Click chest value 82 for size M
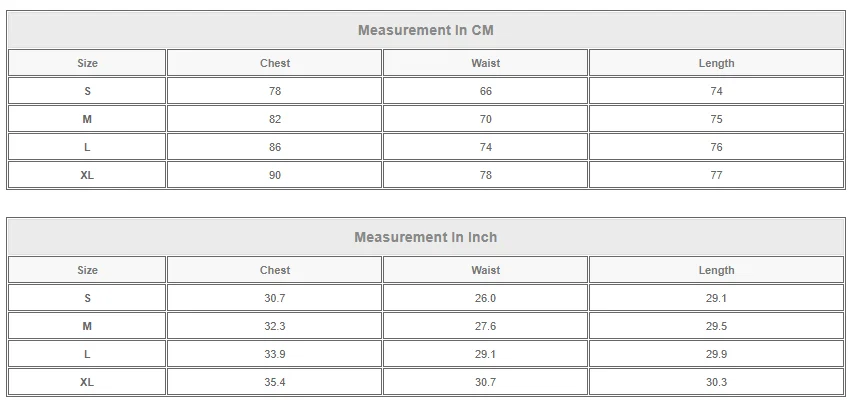Image resolution: width=854 pixels, height=404 pixels. pos(275,119)
